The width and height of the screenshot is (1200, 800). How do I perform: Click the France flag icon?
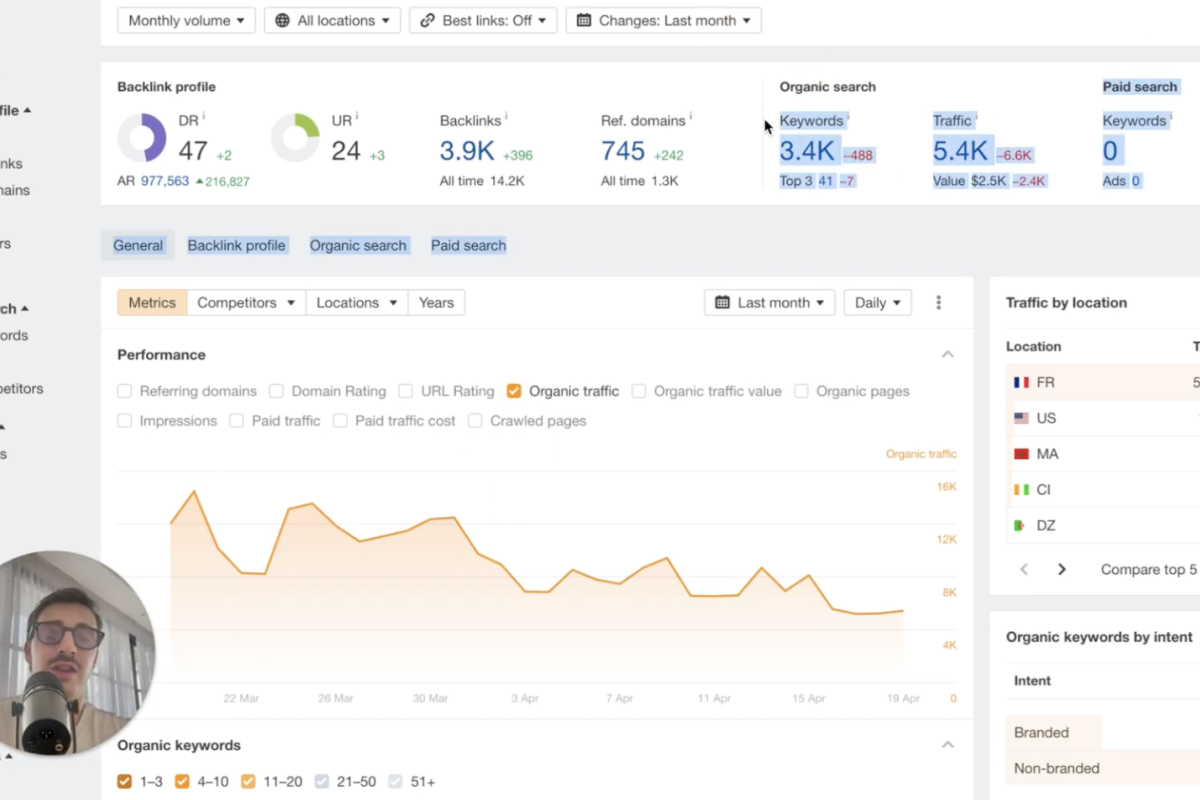(x=1021, y=382)
